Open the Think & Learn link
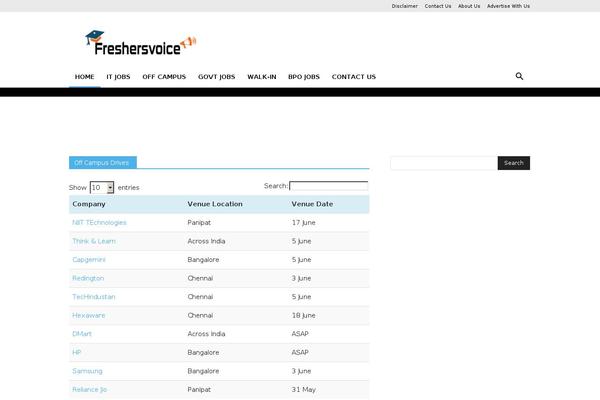This screenshot has width=600, height=400. pos(94,241)
